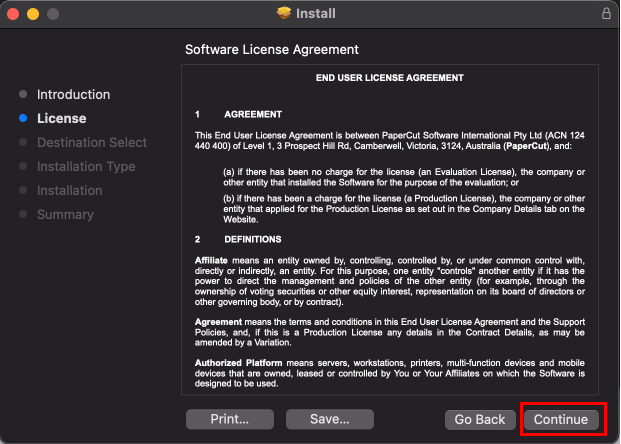621x444 pixels.
Task: Click the bold Agreement definition term
Action: click(x=218, y=322)
